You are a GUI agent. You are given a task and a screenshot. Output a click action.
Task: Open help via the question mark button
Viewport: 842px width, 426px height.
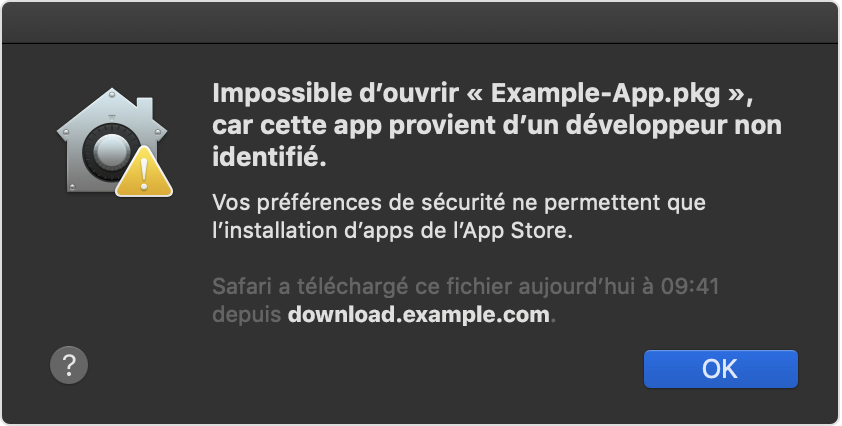tap(69, 365)
